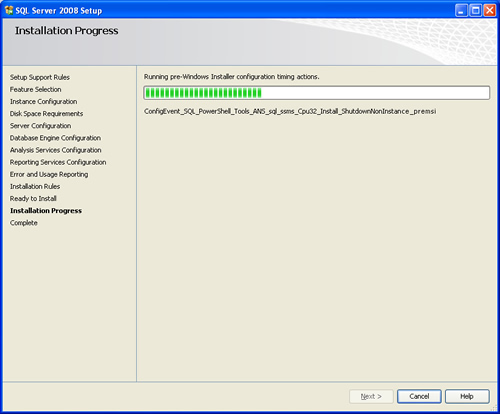
Task: Go to the Feature Selection step
Action: (35, 89)
